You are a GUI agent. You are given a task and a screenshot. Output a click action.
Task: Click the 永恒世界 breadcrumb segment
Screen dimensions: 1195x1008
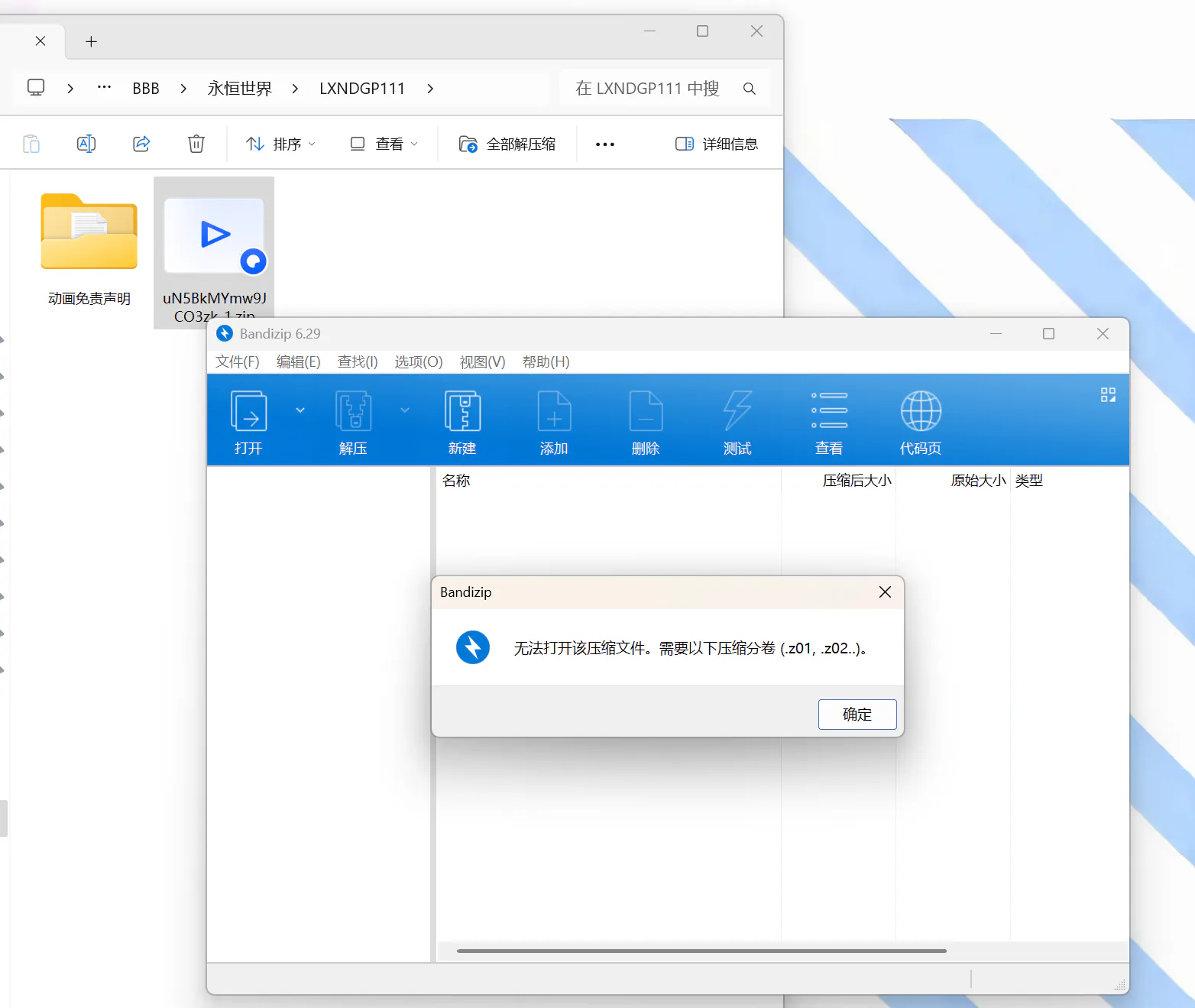coord(240,89)
